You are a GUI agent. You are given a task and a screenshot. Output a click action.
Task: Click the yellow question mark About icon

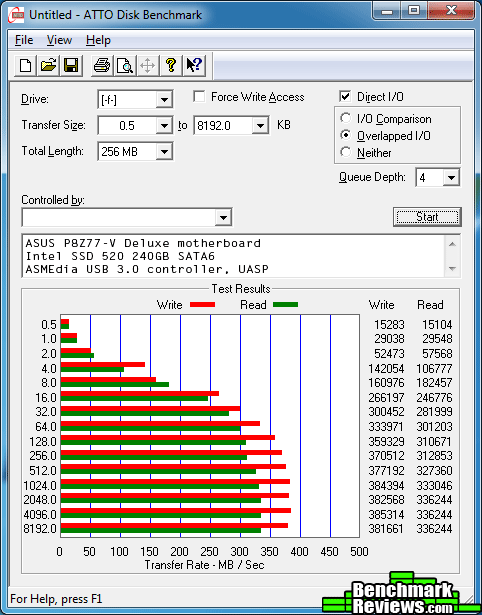pyautogui.click(x=171, y=65)
